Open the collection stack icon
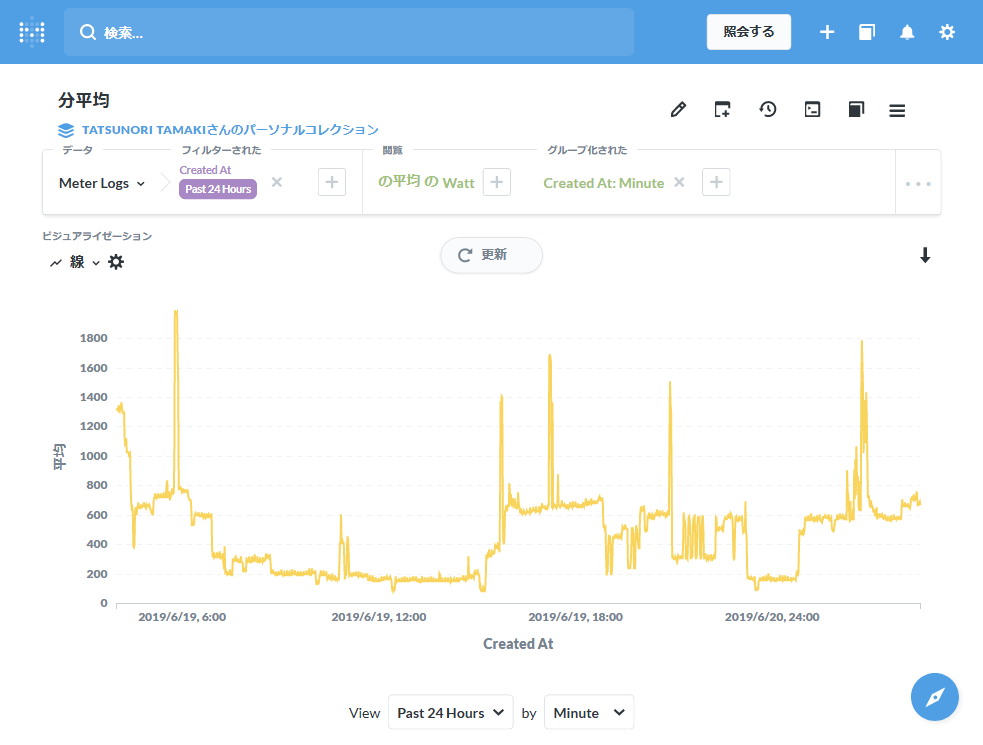 point(66,130)
